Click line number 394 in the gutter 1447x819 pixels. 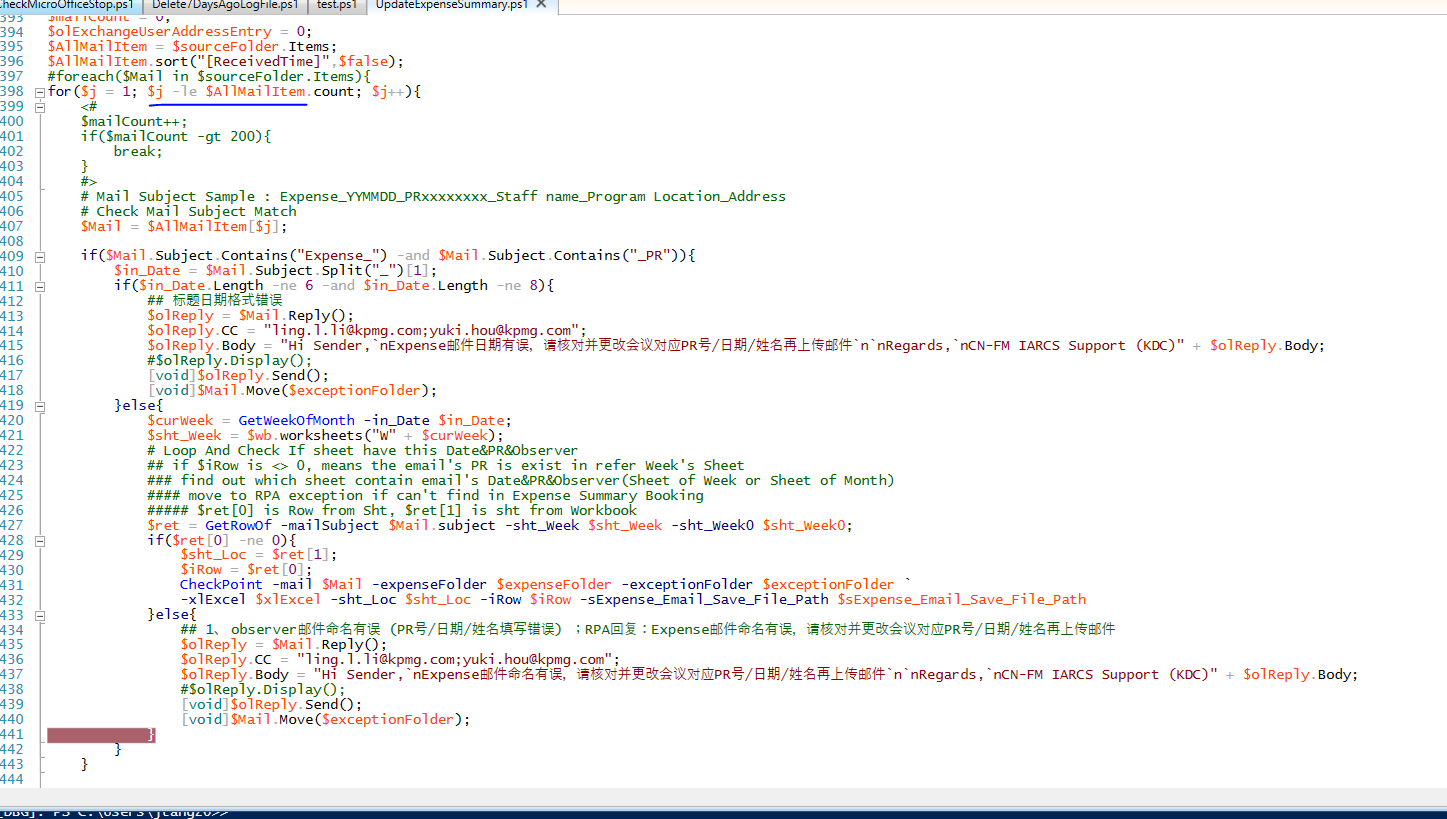click(x=12, y=31)
